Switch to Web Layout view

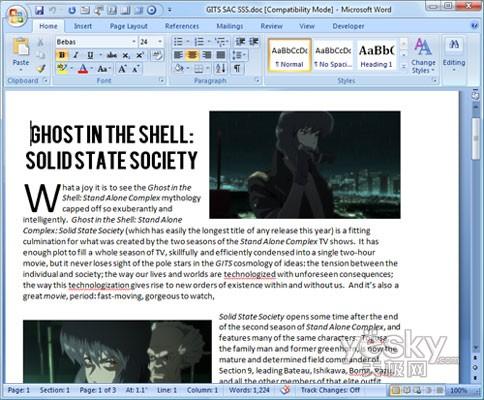coord(418,390)
